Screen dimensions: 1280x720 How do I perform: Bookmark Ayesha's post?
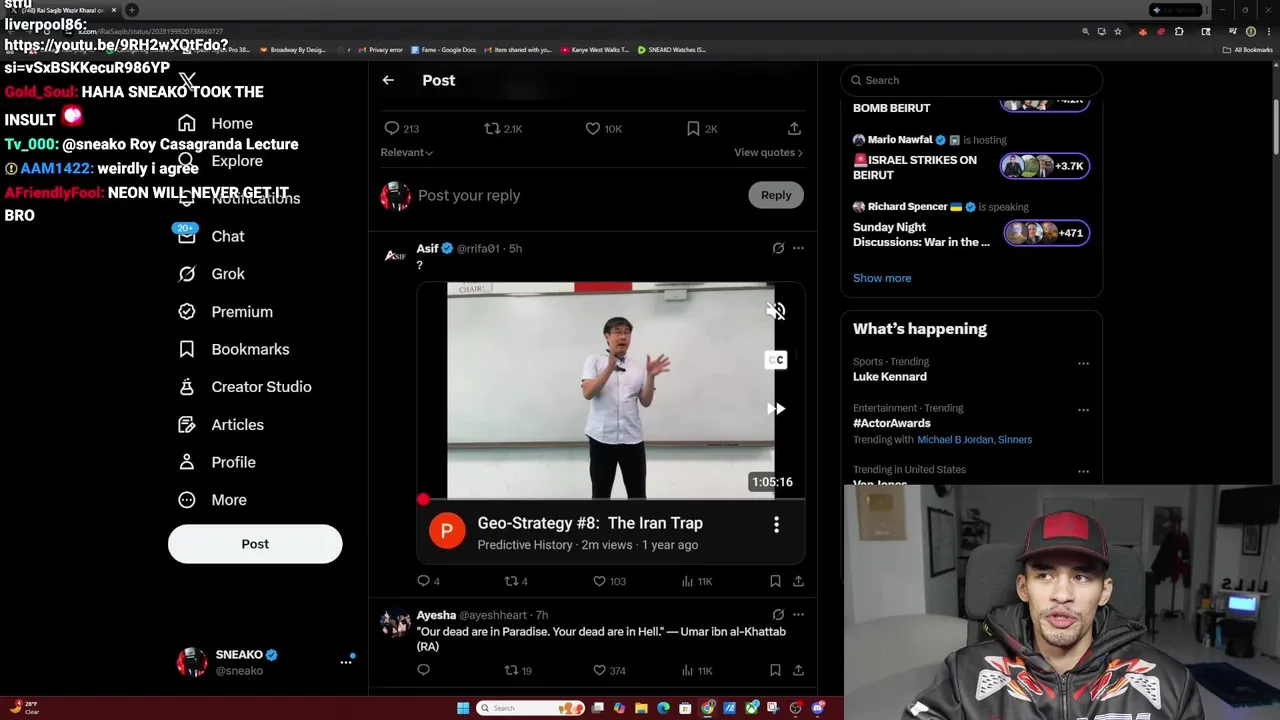click(x=775, y=670)
